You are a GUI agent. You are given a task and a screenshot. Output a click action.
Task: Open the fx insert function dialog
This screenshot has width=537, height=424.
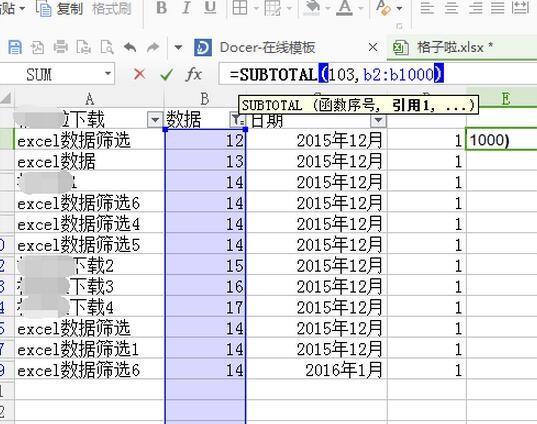coord(193,74)
